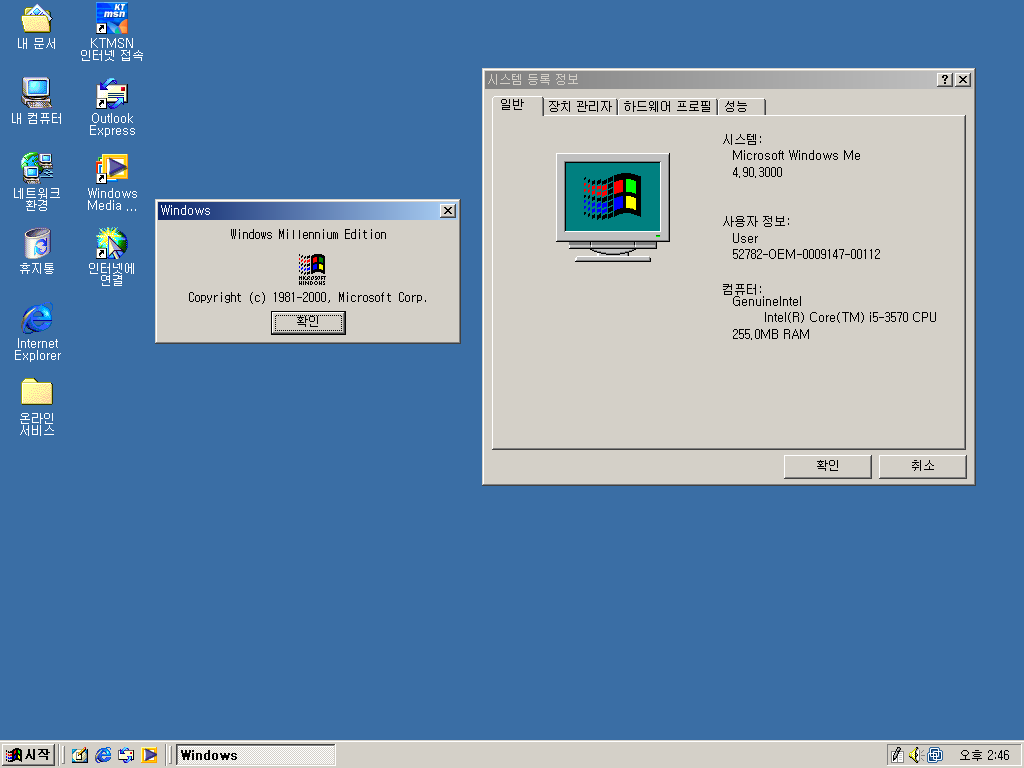Click the GenuineIntel text
Image resolution: width=1024 pixels, height=768 pixels.
coord(767,302)
